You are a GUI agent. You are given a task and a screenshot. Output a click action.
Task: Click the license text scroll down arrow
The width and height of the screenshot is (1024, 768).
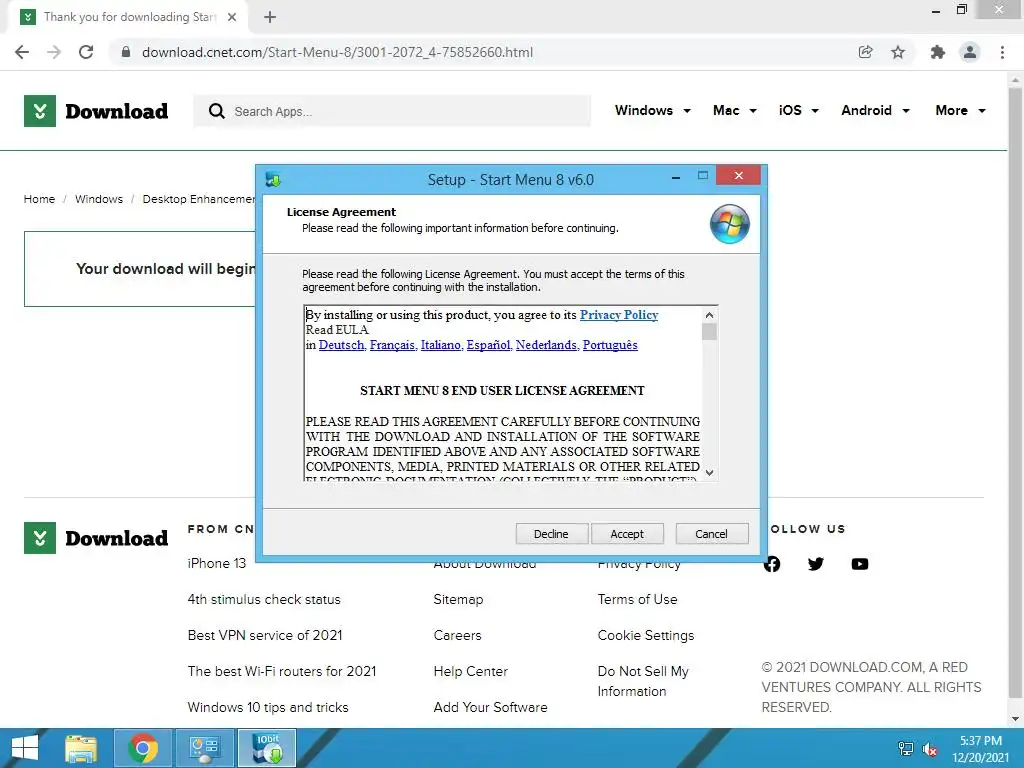coord(709,473)
